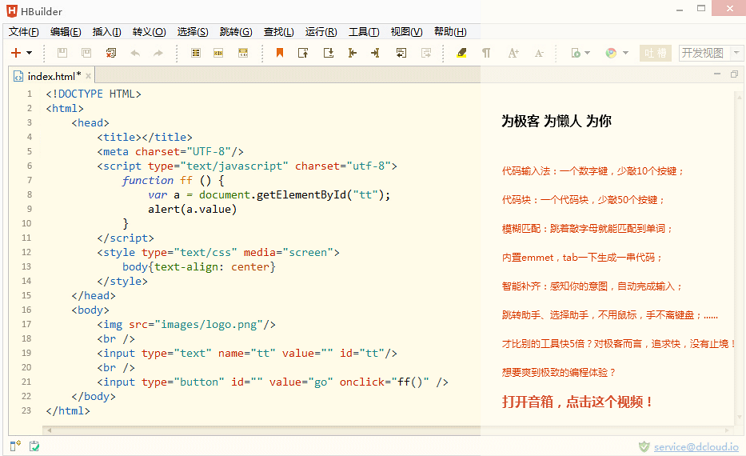Click the Back to last edit icon
Screen dimensions: 746x456
[401, 53]
